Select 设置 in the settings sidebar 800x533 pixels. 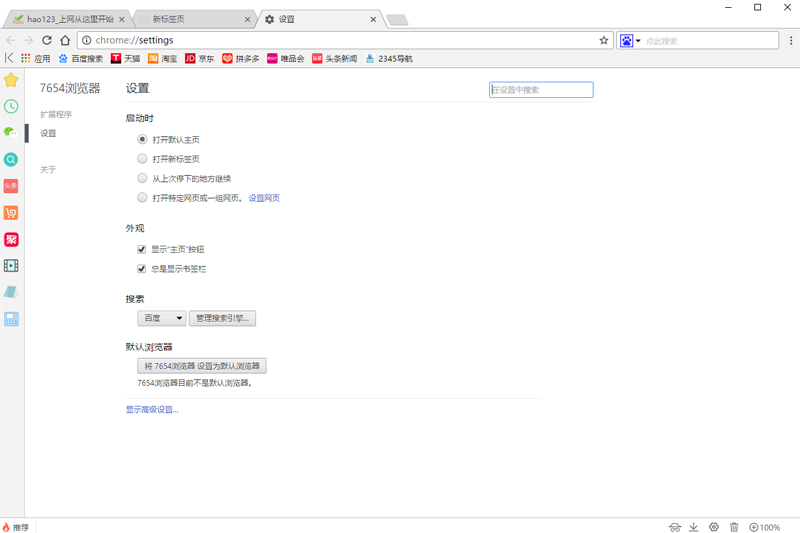pos(48,133)
